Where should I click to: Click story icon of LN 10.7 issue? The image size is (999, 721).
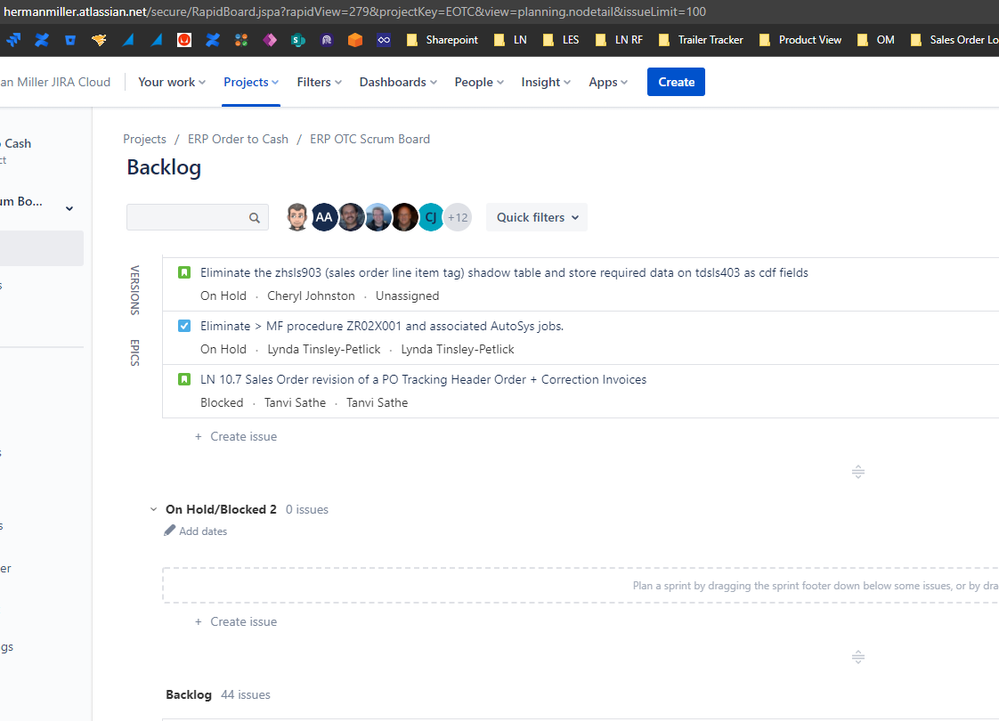point(184,380)
